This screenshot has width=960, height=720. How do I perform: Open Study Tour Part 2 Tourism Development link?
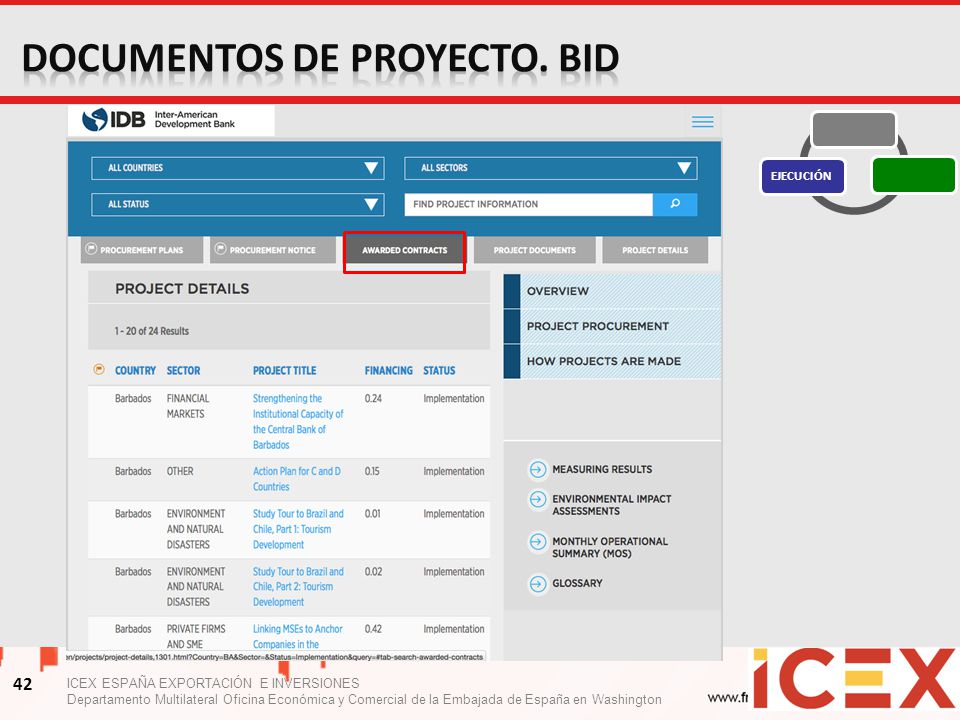tap(298, 587)
